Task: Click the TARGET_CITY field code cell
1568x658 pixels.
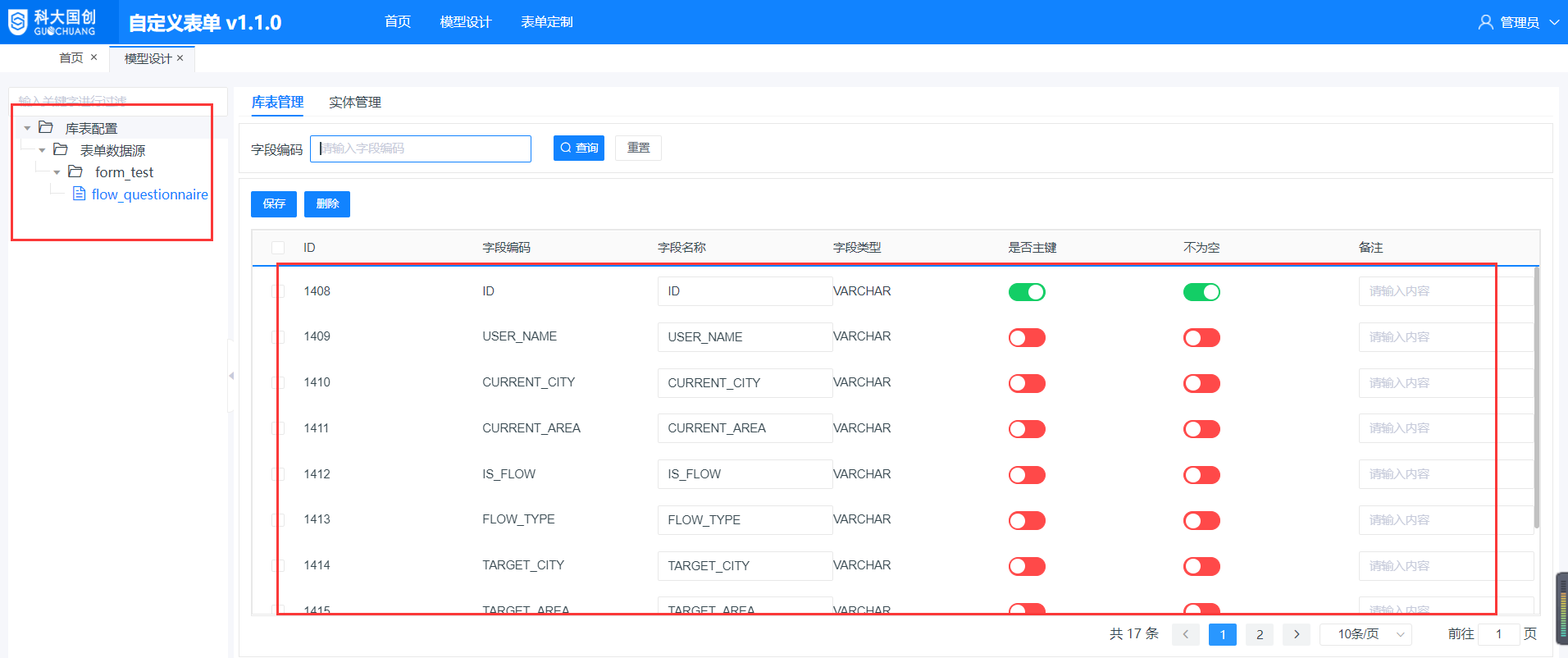Action: tap(523, 565)
